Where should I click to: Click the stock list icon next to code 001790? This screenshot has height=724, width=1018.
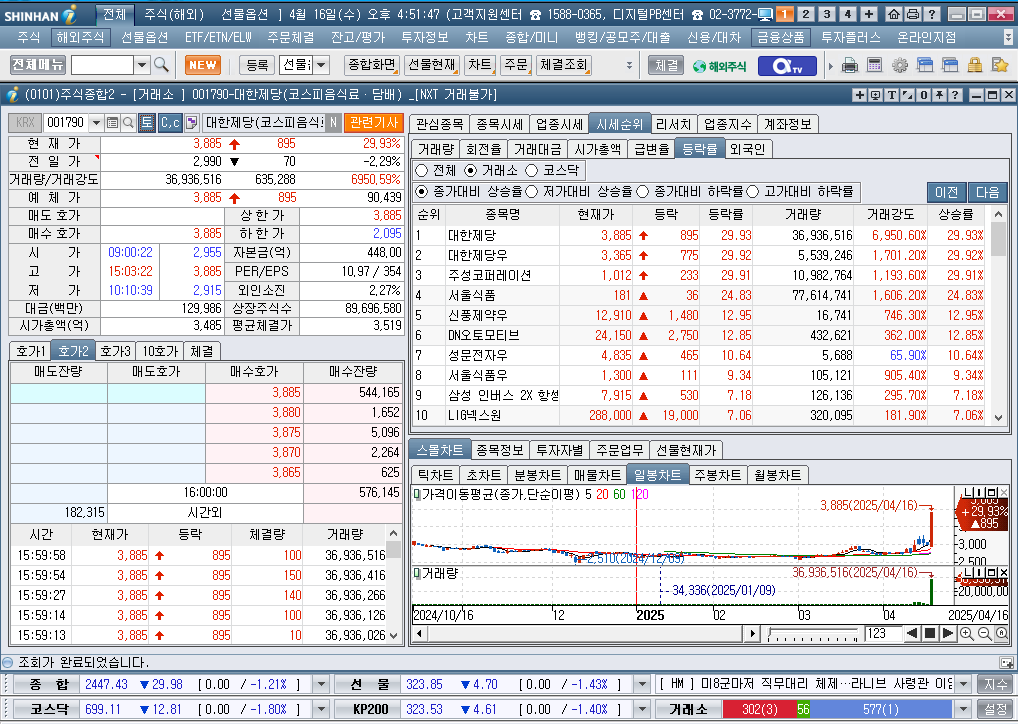112,123
